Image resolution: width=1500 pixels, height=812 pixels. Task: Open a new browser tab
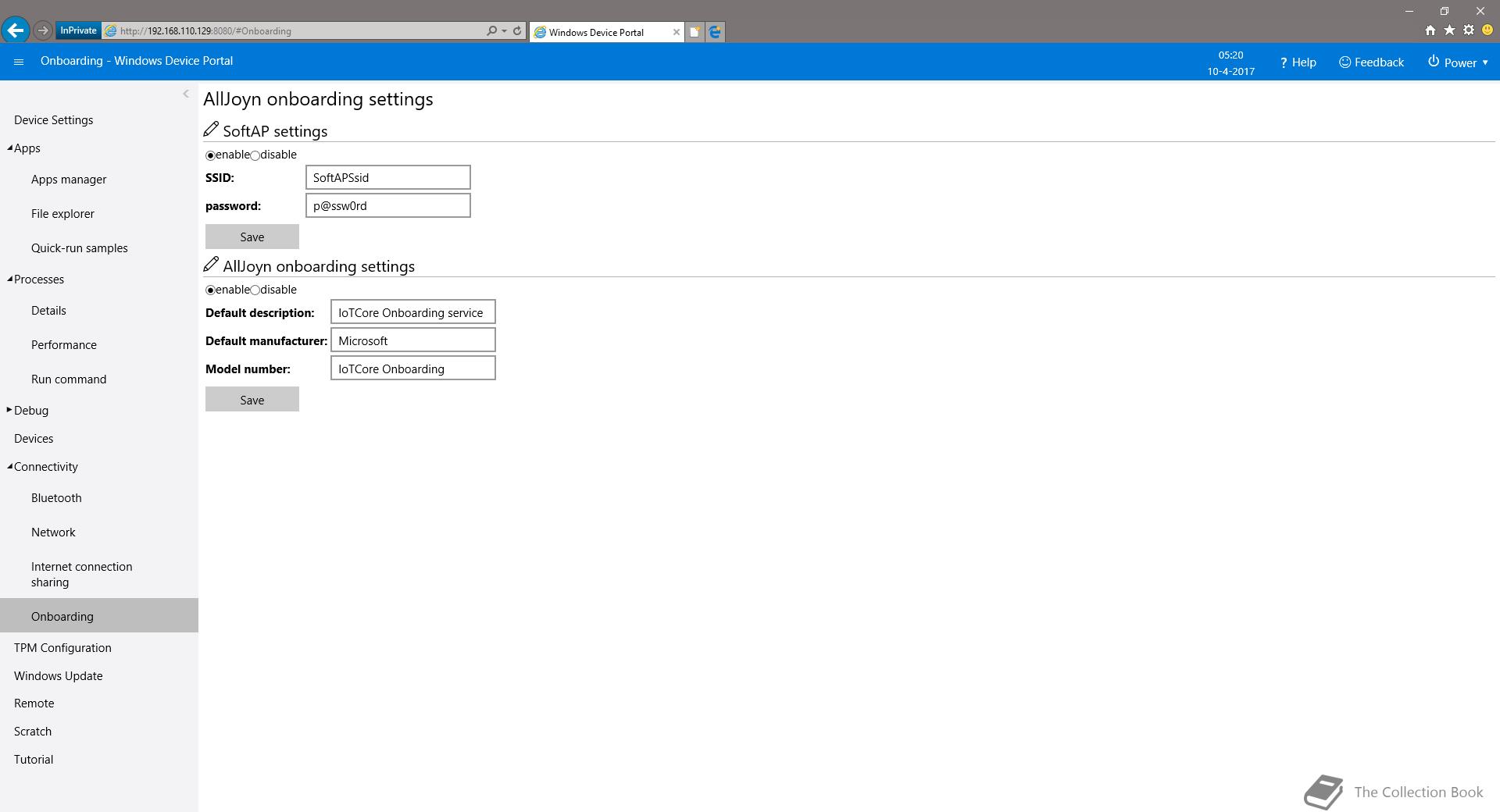695,32
